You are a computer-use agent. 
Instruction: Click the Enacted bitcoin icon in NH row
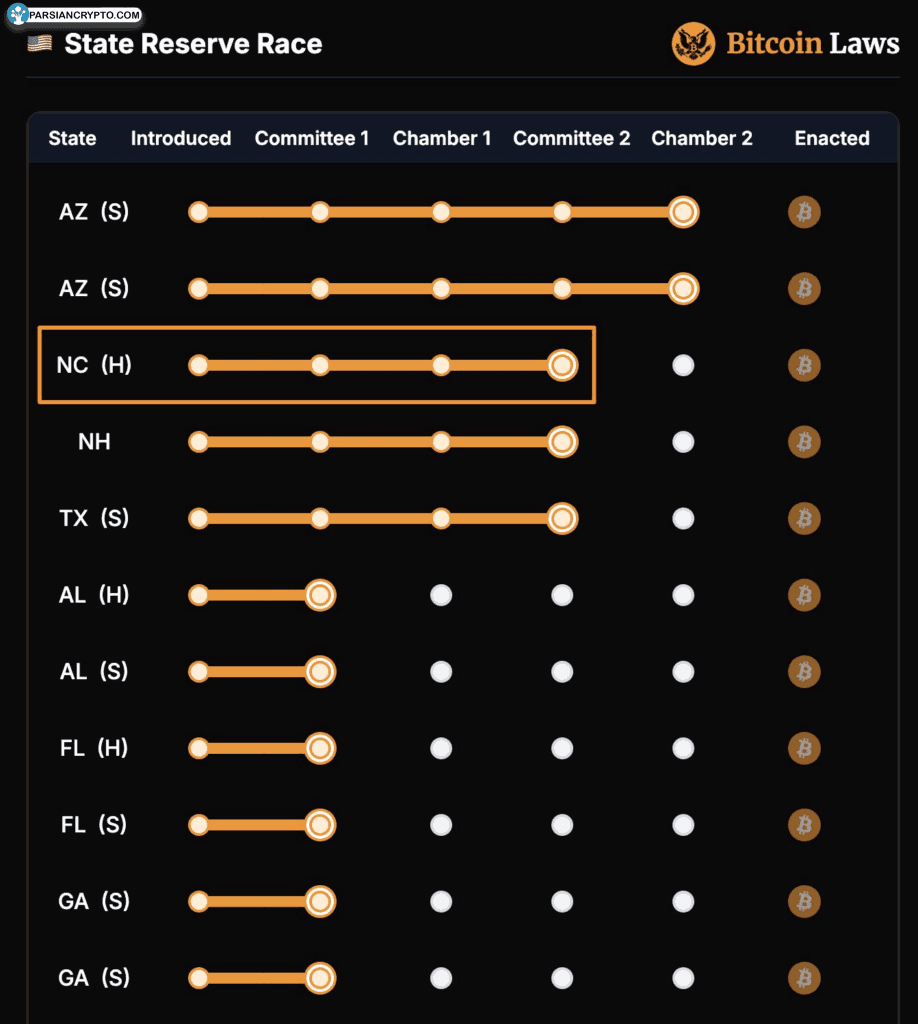pyautogui.click(x=804, y=442)
